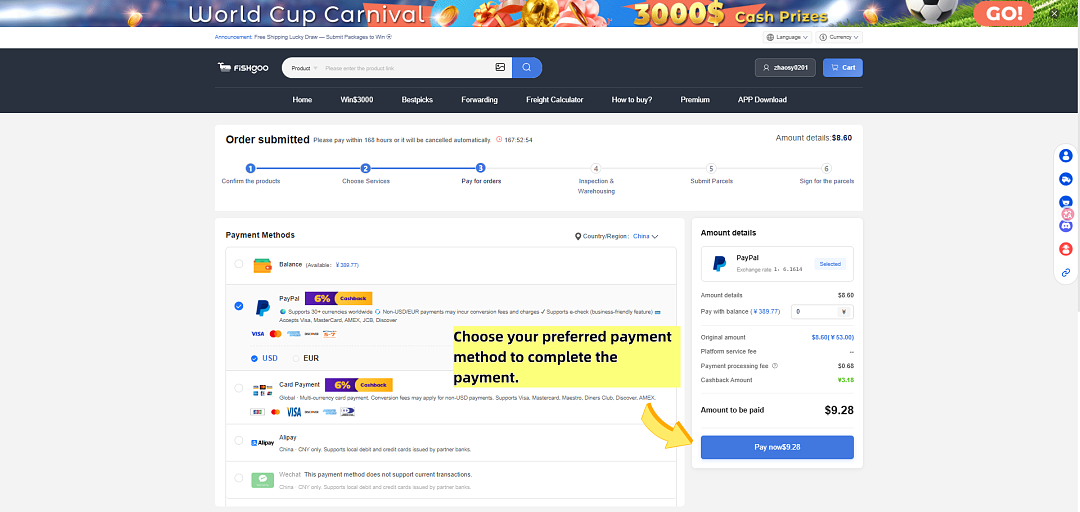Select the Alipay radio button
The height and width of the screenshot is (512, 1080).
[238, 440]
